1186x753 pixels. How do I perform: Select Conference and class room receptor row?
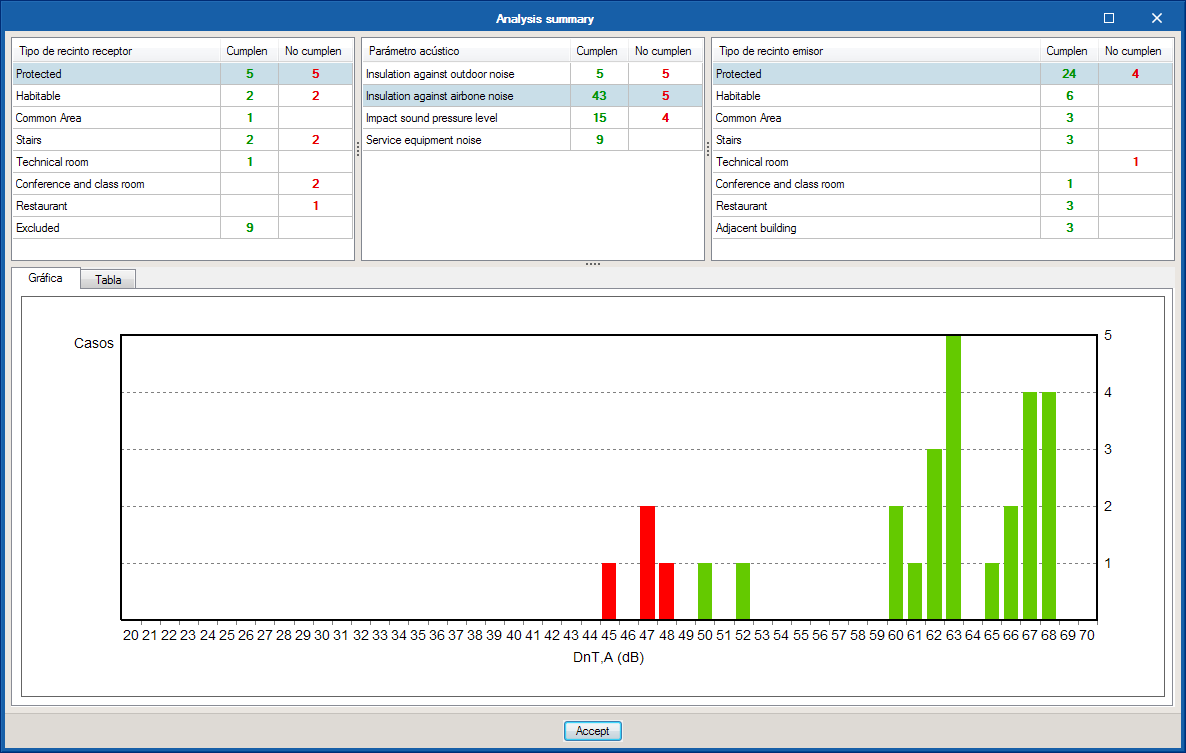pyautogui.click(x=182, y=184)
